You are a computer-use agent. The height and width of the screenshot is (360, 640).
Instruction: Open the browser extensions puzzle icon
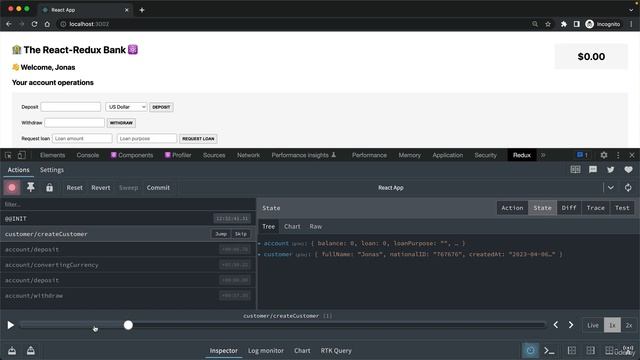(564, 24)
